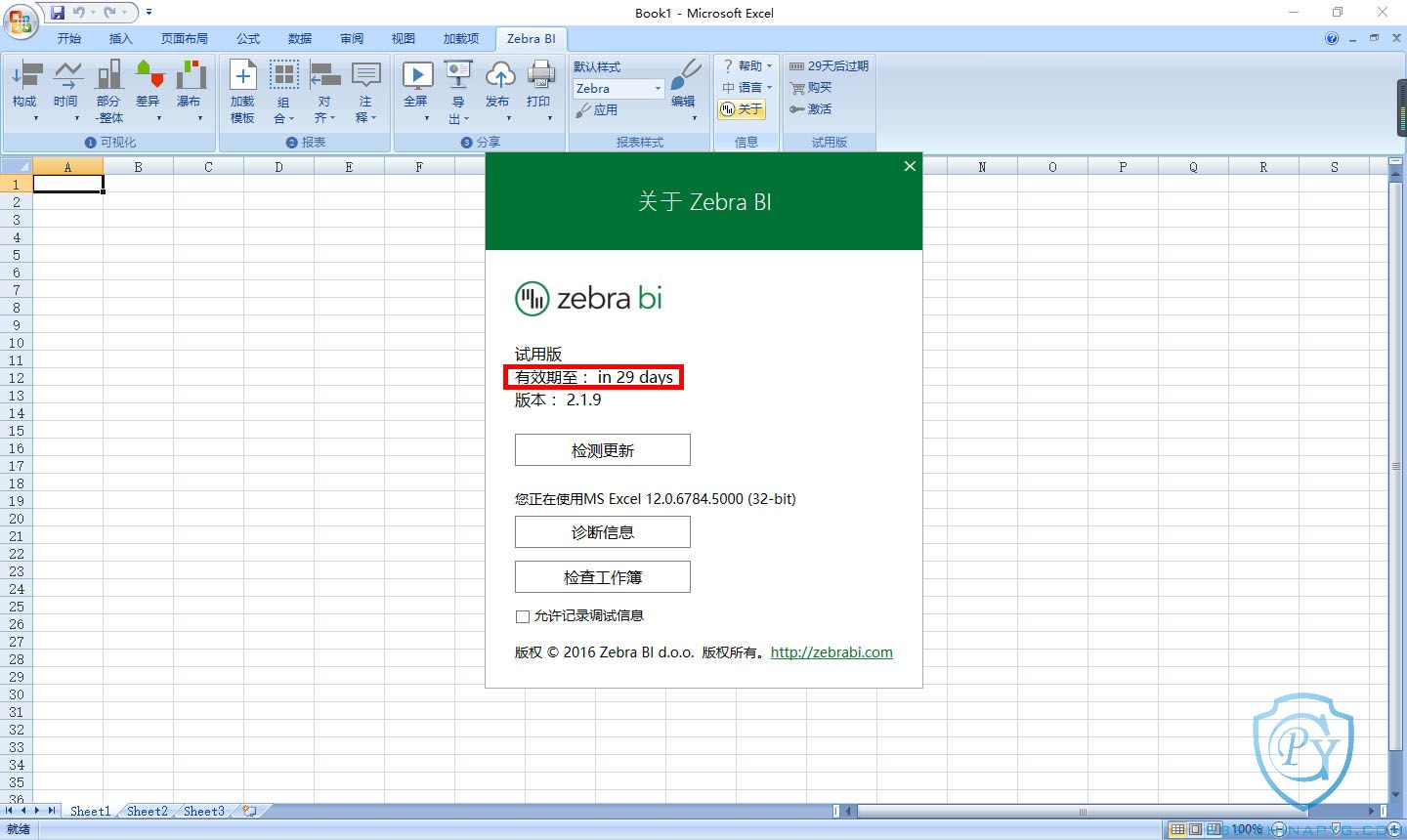Open the 公式 ribbon tab
The width and height of the screenshot is (1407, 840).
point(248,39)
